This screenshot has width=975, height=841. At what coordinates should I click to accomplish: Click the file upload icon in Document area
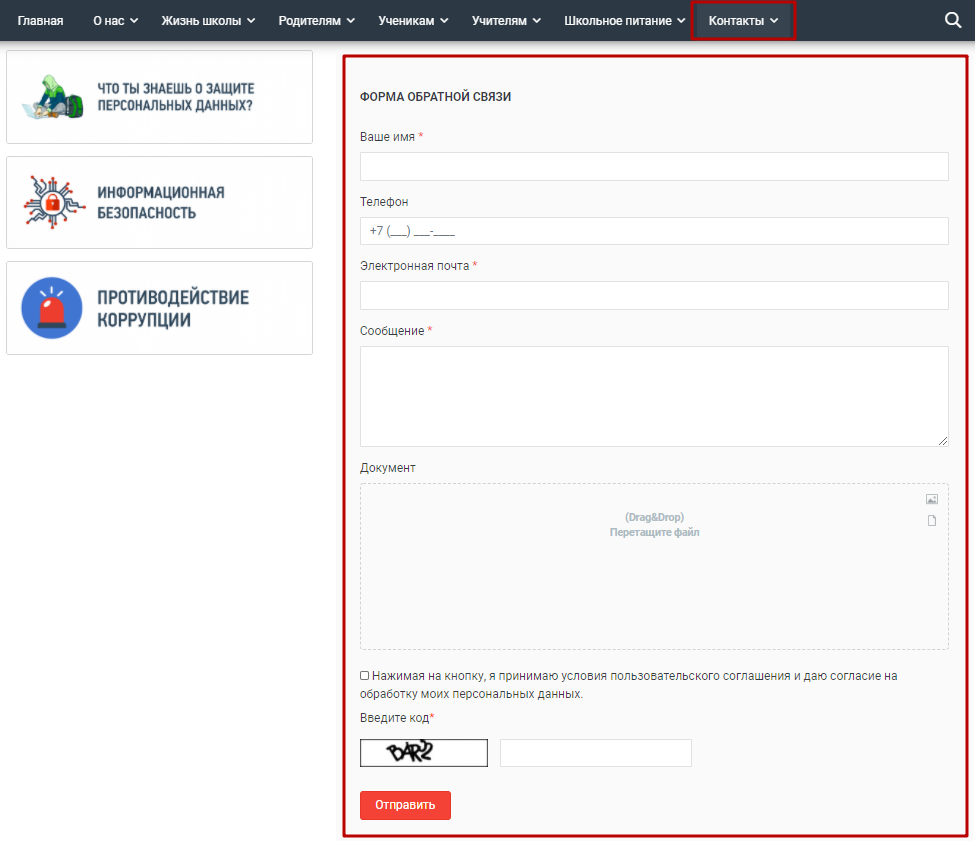point(931,520)
